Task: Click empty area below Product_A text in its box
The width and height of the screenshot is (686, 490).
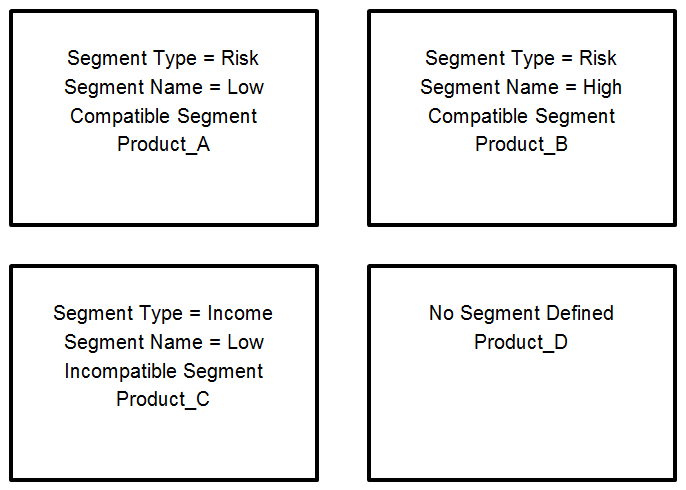Action: (x=164, y=188)
